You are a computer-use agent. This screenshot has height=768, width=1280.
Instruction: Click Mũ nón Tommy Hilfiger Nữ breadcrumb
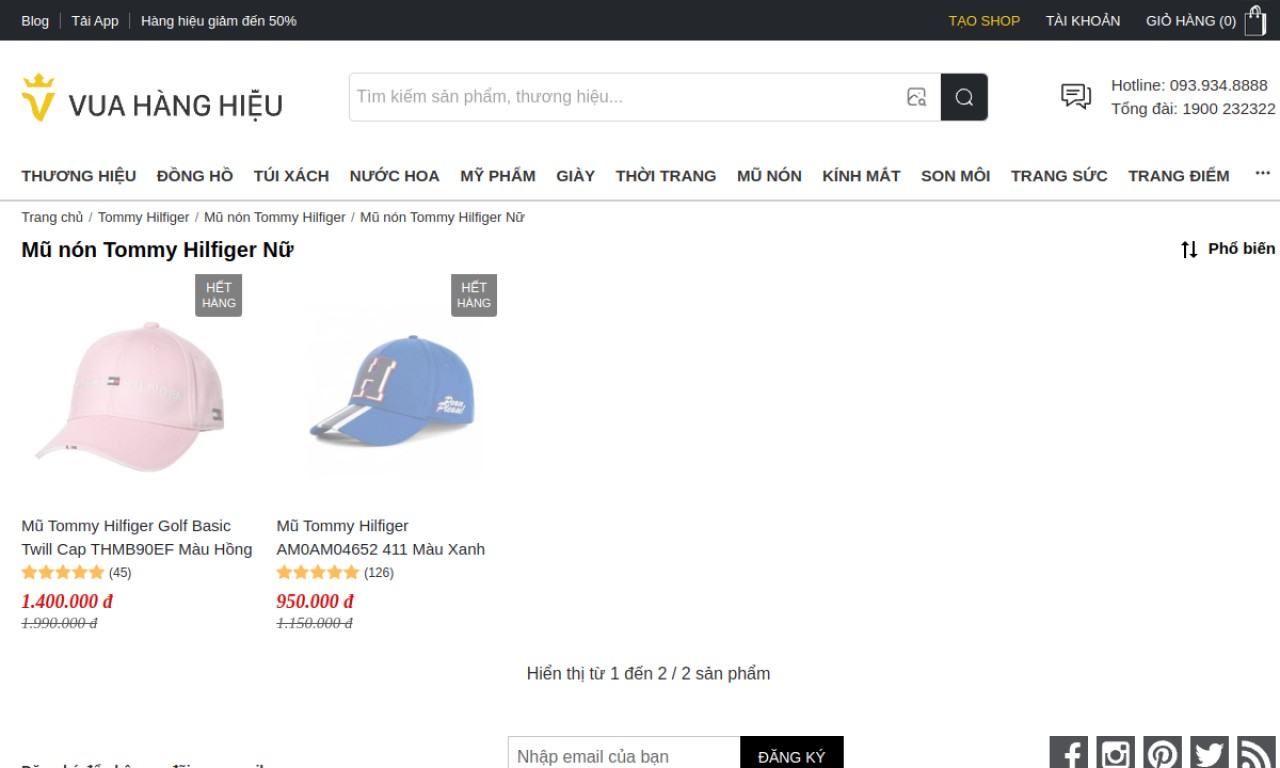click(x=442, y=217)
